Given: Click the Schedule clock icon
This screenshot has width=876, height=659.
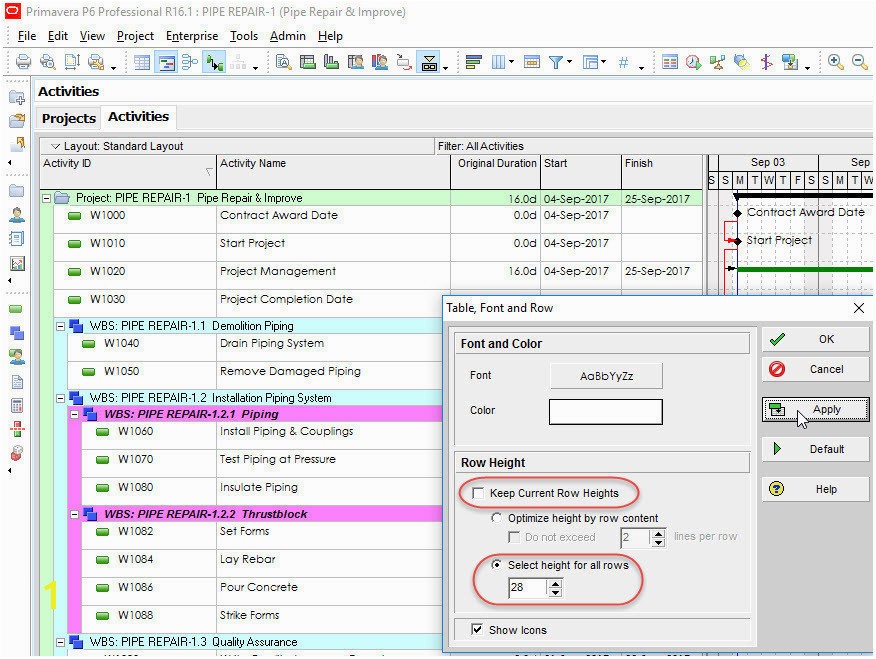Looking at the screenshot, I should (693, 62).
